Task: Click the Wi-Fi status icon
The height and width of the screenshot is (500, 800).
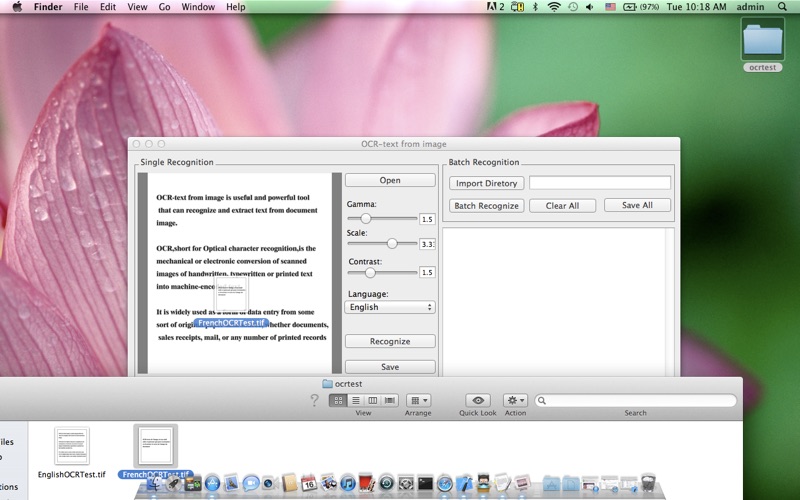Action: click(x=554, y=7)
